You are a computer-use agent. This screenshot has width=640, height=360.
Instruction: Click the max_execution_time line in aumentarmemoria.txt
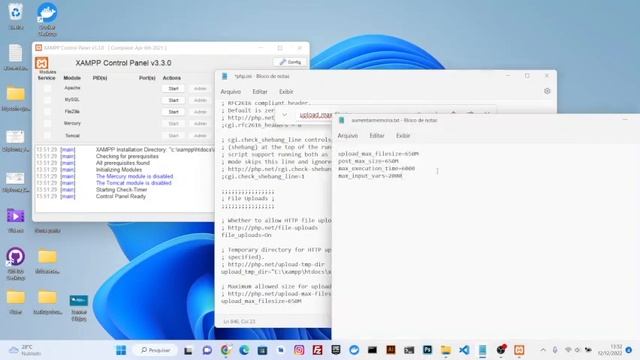[376, 169]
